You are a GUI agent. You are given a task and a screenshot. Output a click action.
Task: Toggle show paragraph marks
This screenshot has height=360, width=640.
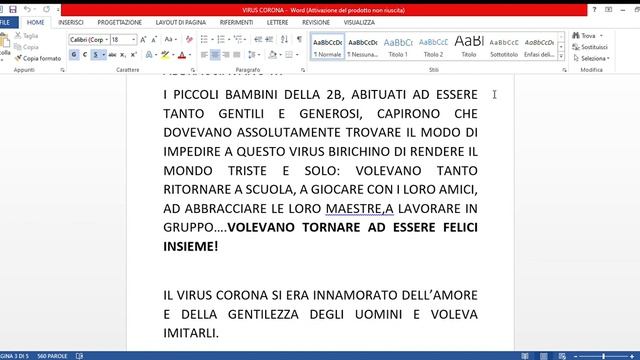tap(299, 40)
